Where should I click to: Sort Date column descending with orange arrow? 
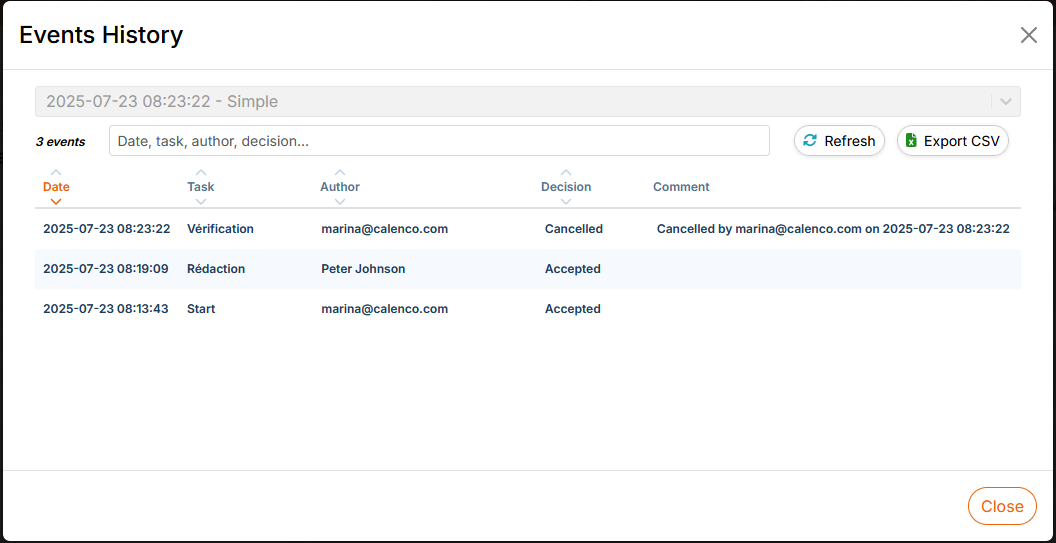[56, 201]
